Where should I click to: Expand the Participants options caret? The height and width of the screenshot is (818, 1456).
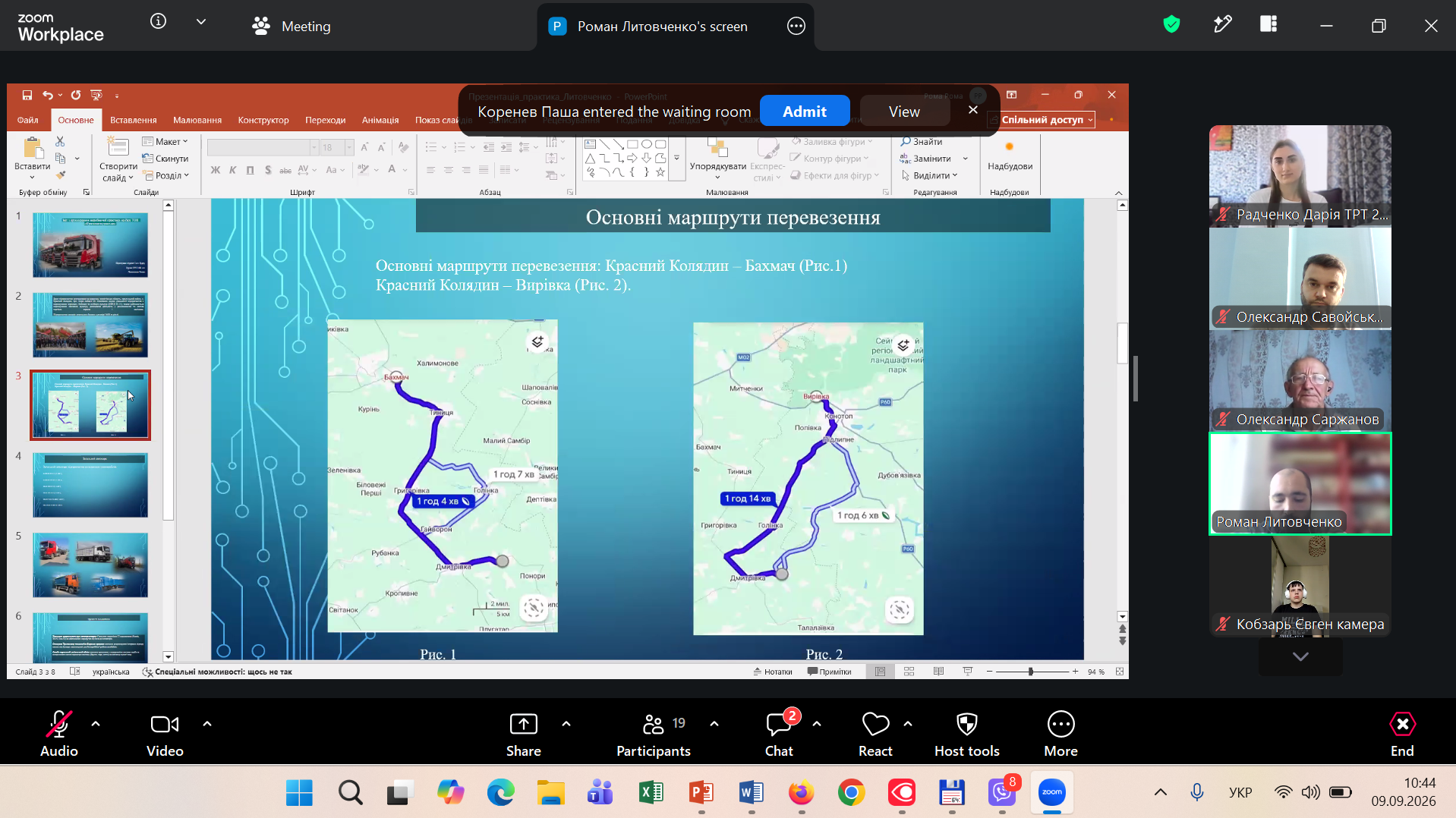pyautogui.click(x=714, y=724)
